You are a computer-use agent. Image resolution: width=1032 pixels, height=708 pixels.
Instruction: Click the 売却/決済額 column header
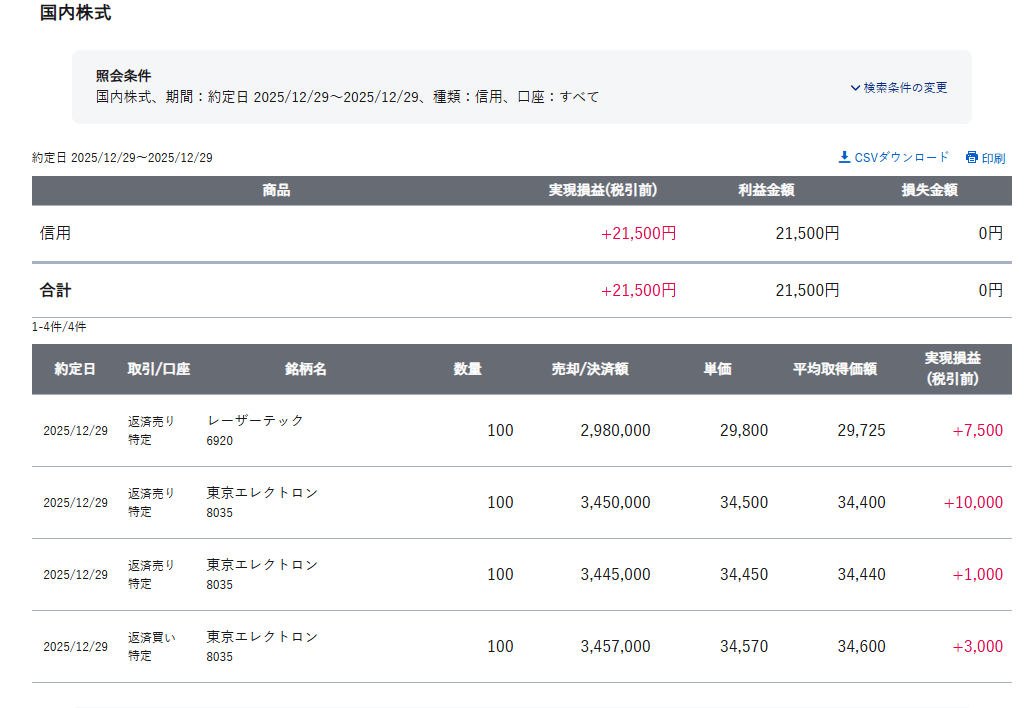point(589,369)
